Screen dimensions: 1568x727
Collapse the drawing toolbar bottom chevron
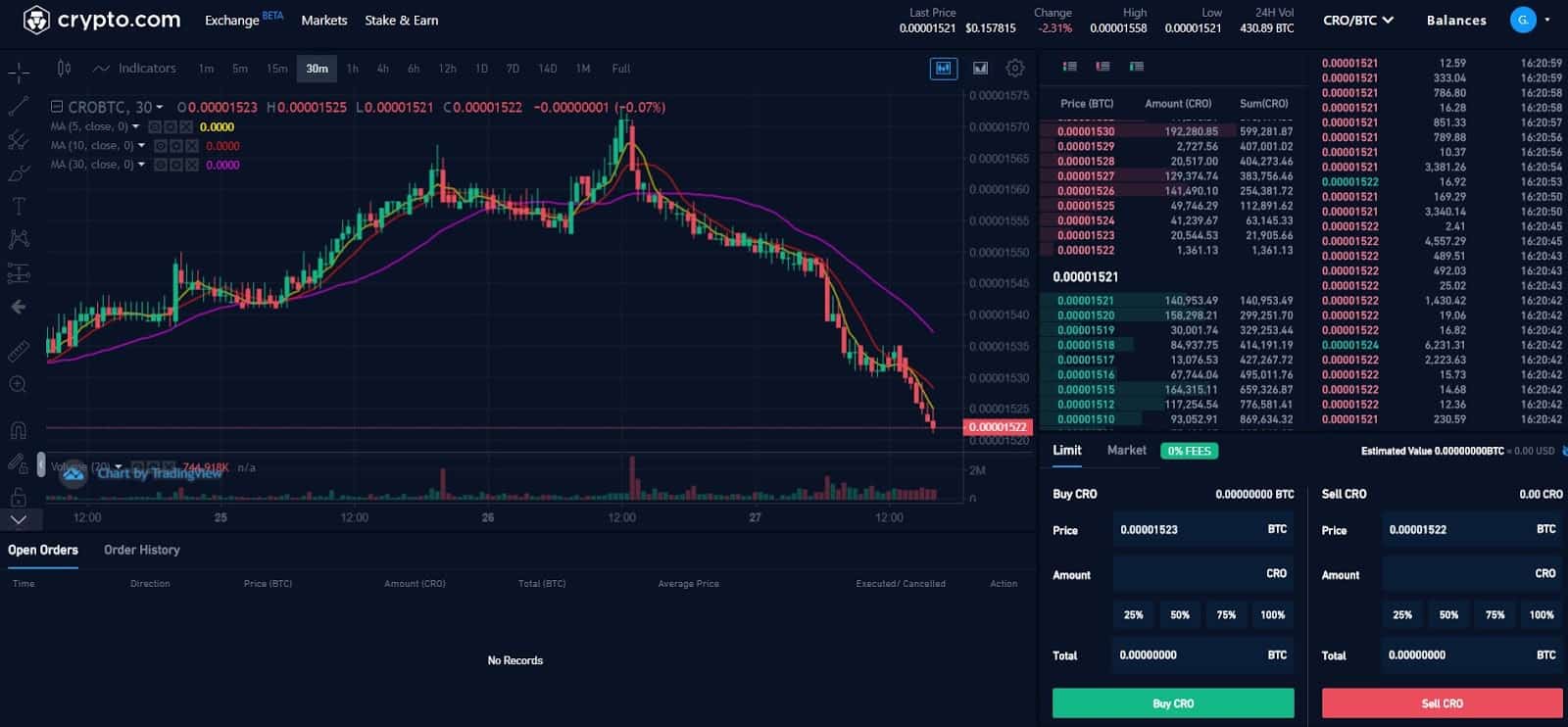[x=19, y=519]
